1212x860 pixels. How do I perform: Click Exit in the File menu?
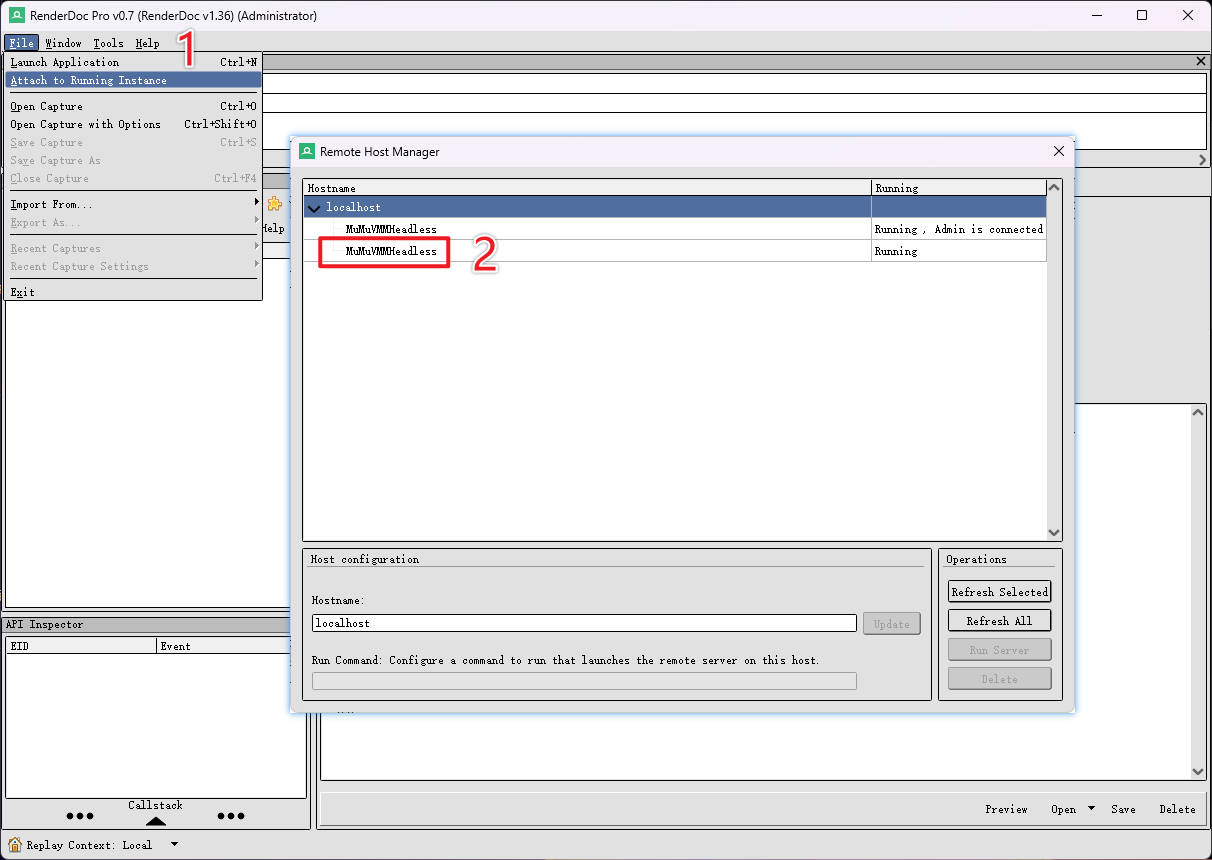[132, 292]
